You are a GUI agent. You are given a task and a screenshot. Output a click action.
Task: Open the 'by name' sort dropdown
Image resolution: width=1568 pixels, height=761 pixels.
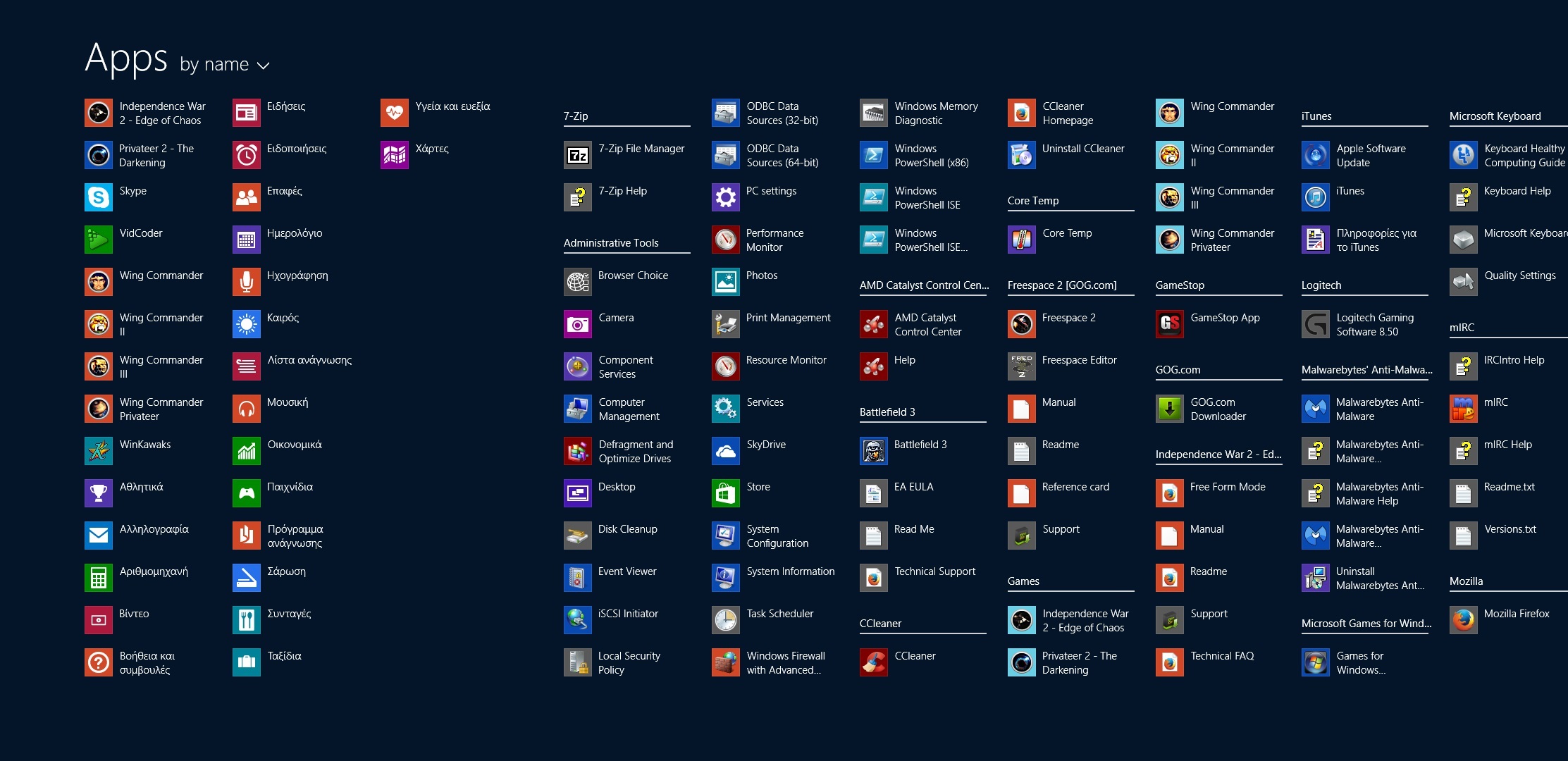pyautogui.click(x=225, y=65)
